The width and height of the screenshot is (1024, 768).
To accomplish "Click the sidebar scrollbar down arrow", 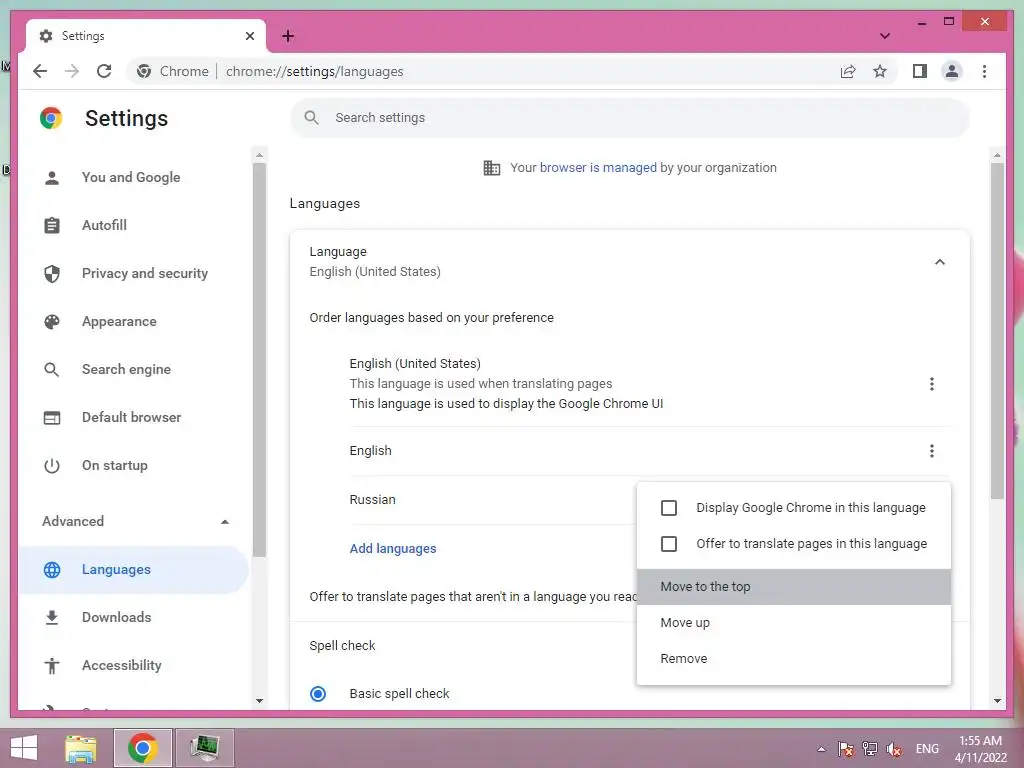I will pyautogui.click(x=259, y=701).
